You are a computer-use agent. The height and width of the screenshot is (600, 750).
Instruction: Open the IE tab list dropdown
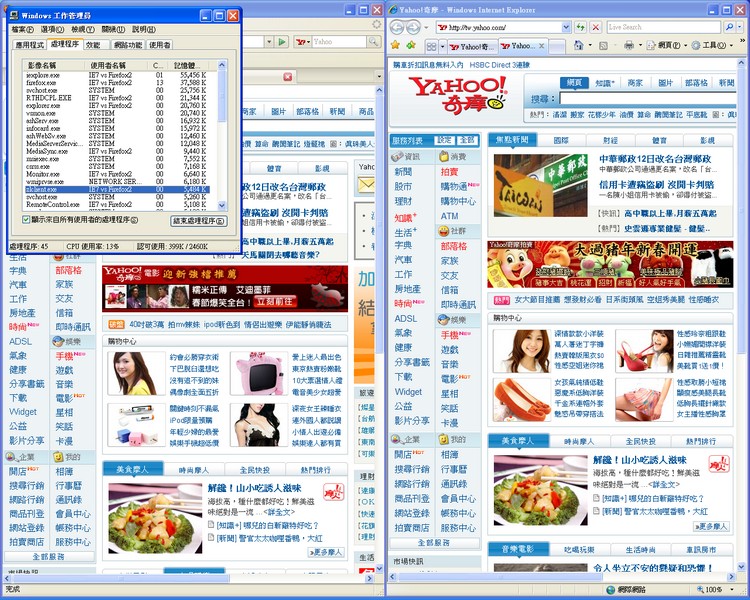[x=442, y=46]
